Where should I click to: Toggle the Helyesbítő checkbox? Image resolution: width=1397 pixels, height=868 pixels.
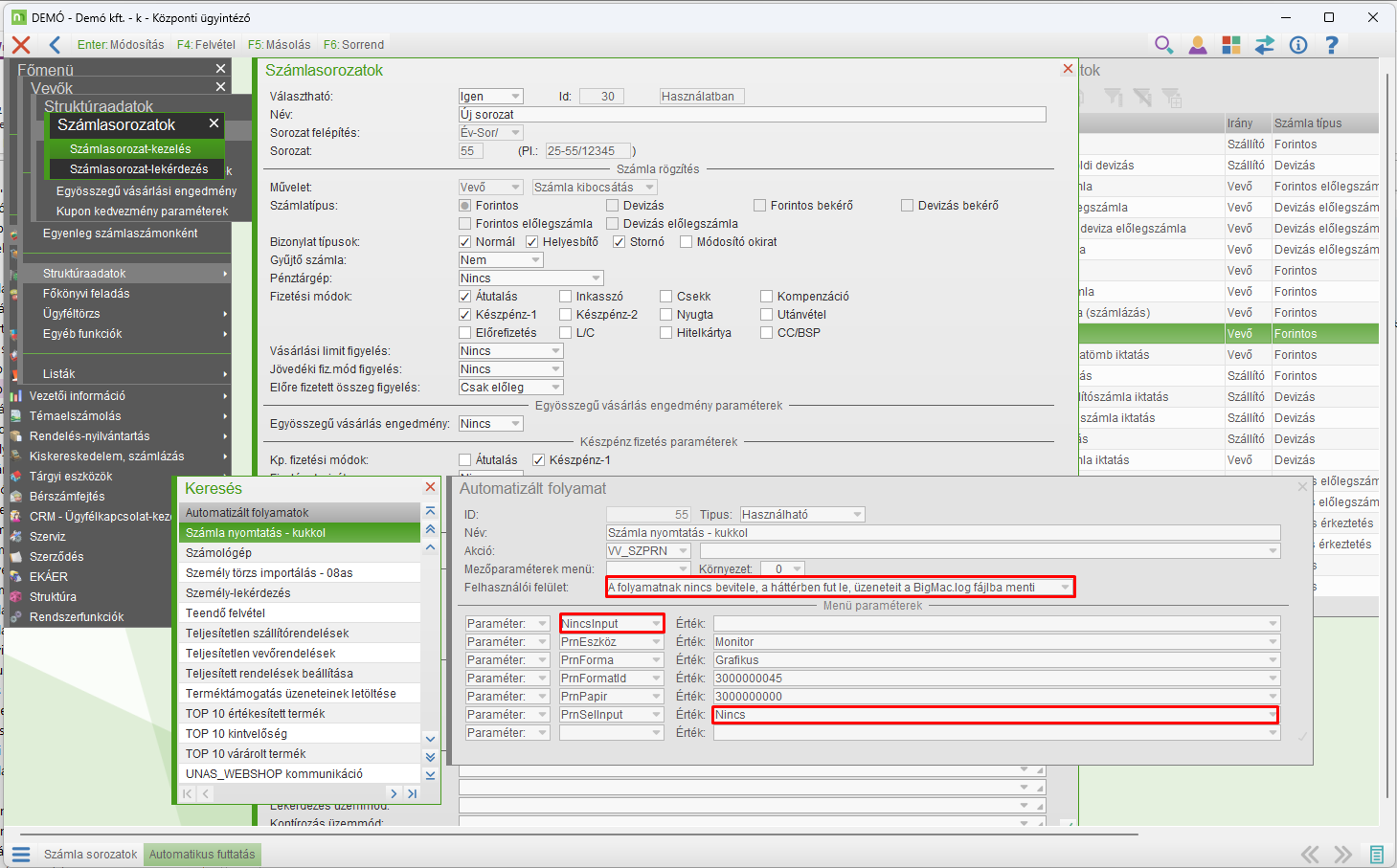tap(532, 242)
